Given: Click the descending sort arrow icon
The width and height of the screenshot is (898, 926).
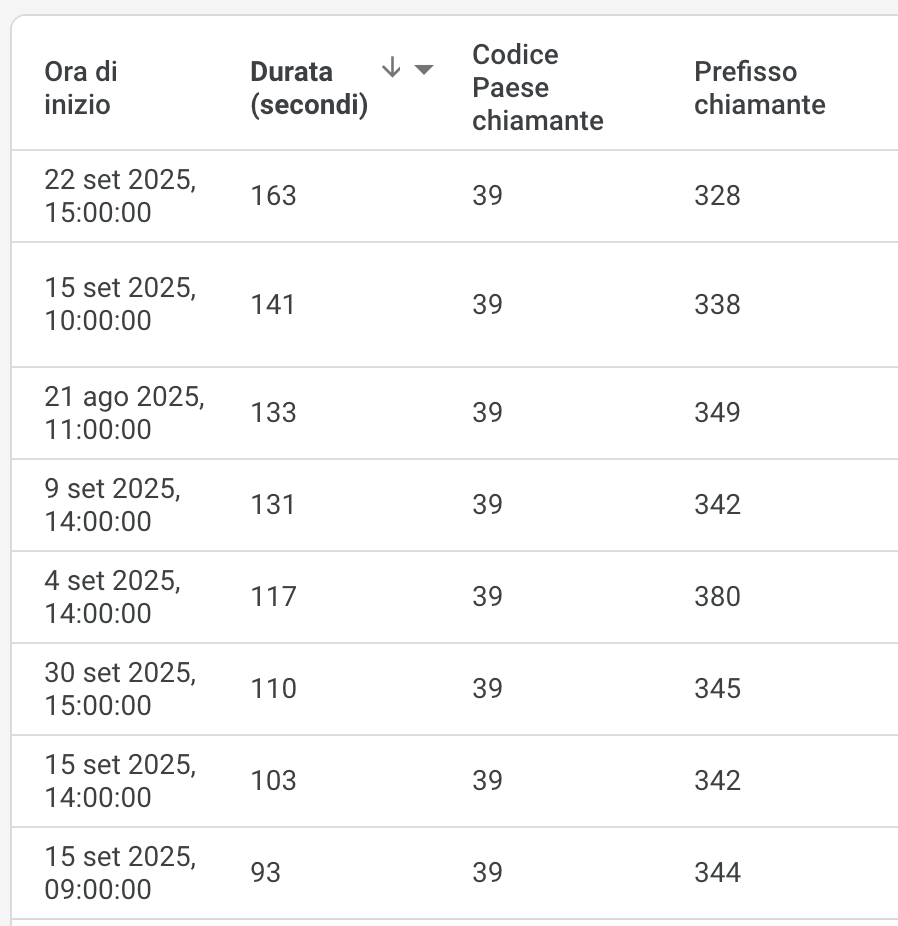Looking at the screenshot, I should (390, 68).
